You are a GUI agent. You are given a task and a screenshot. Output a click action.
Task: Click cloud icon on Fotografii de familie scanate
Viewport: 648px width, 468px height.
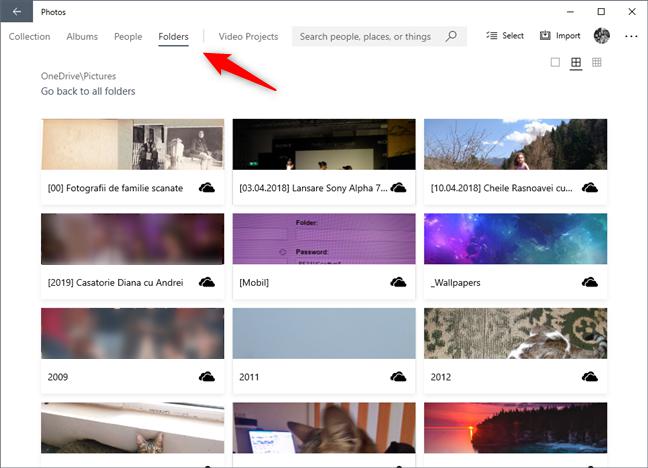point(207,188)
